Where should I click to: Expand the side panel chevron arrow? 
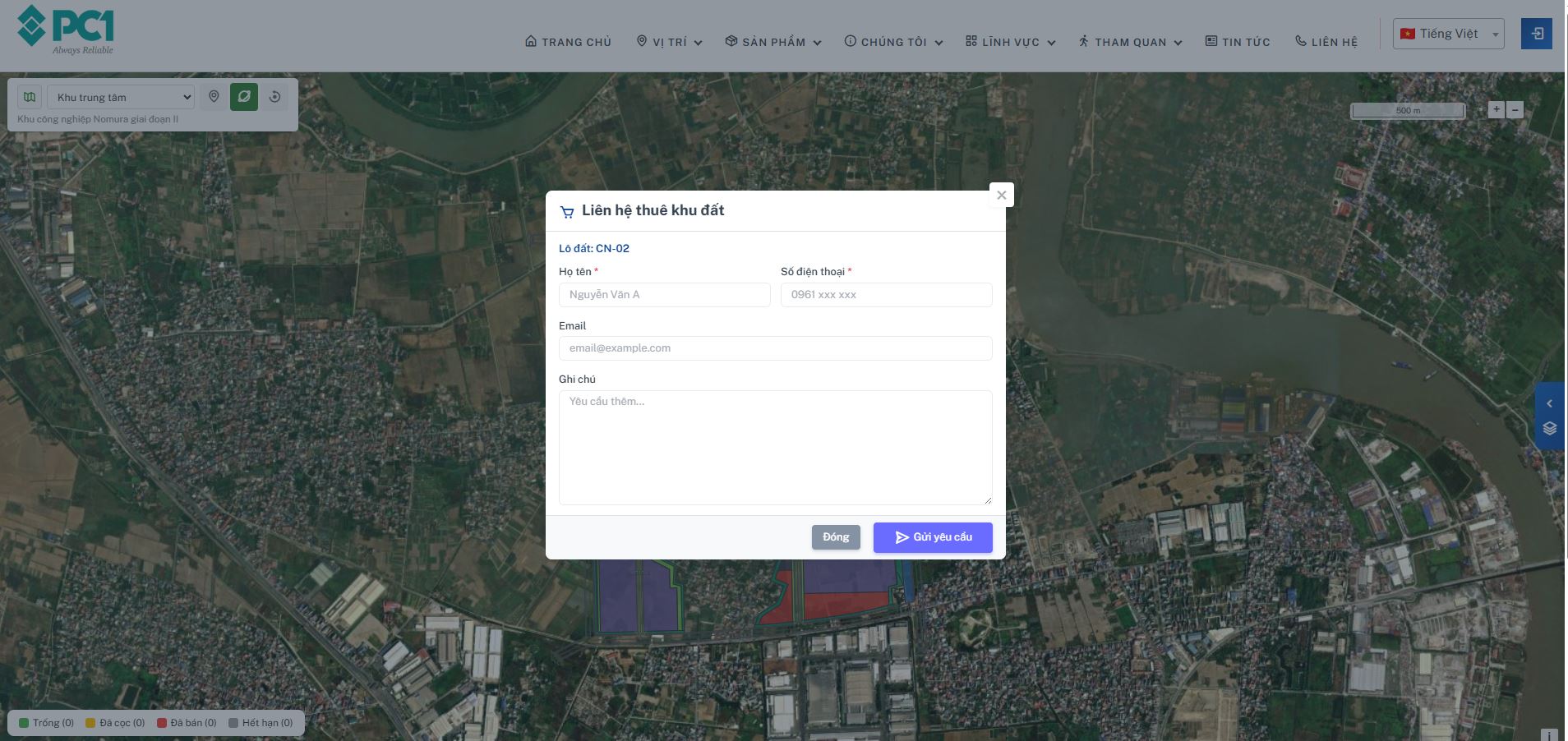(x=1549, y=403)
